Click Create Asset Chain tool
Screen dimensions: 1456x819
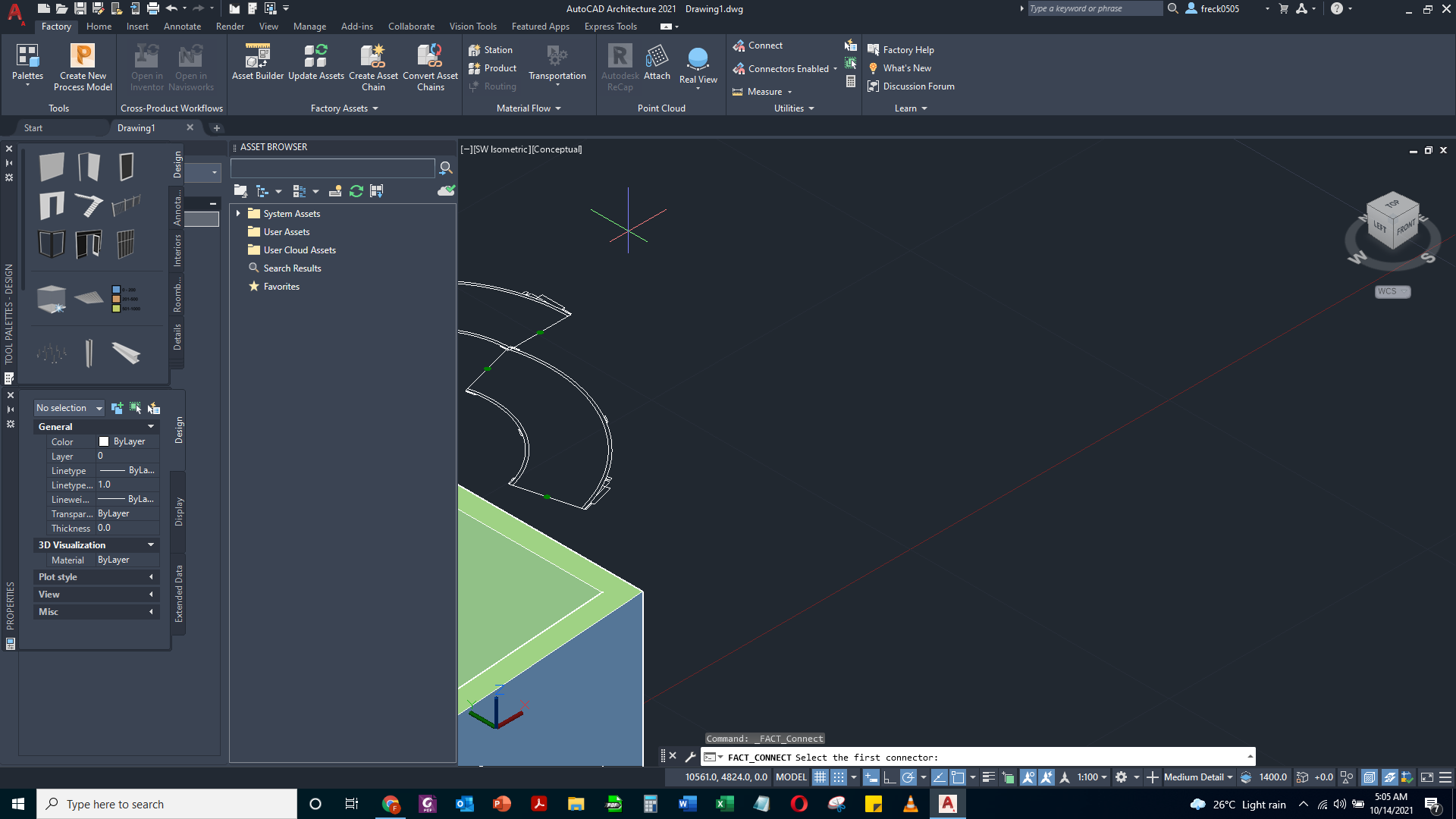click(x=373, y=66)
